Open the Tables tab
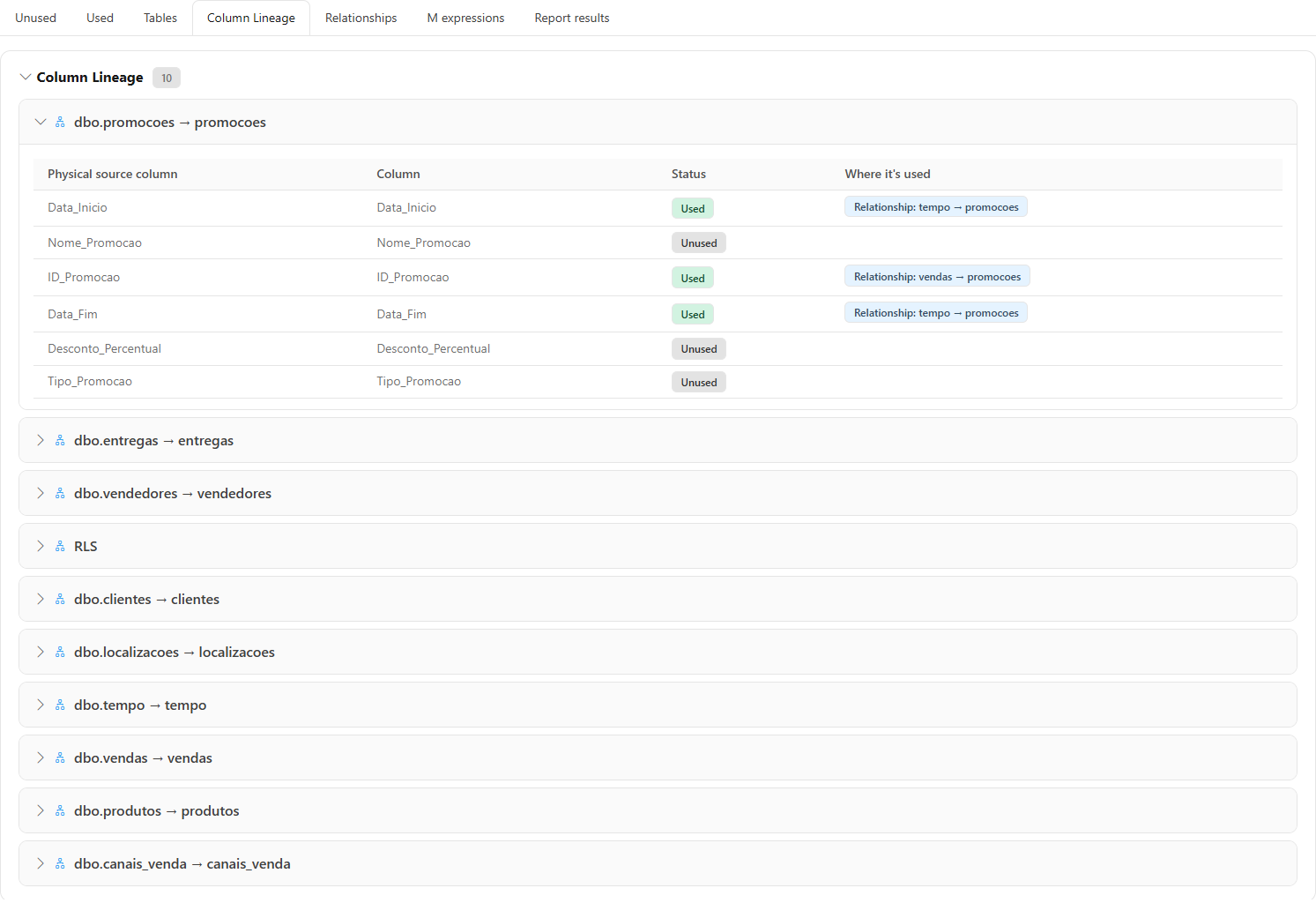Screen dimensions: 1316x903 click(x=160, y=18)
